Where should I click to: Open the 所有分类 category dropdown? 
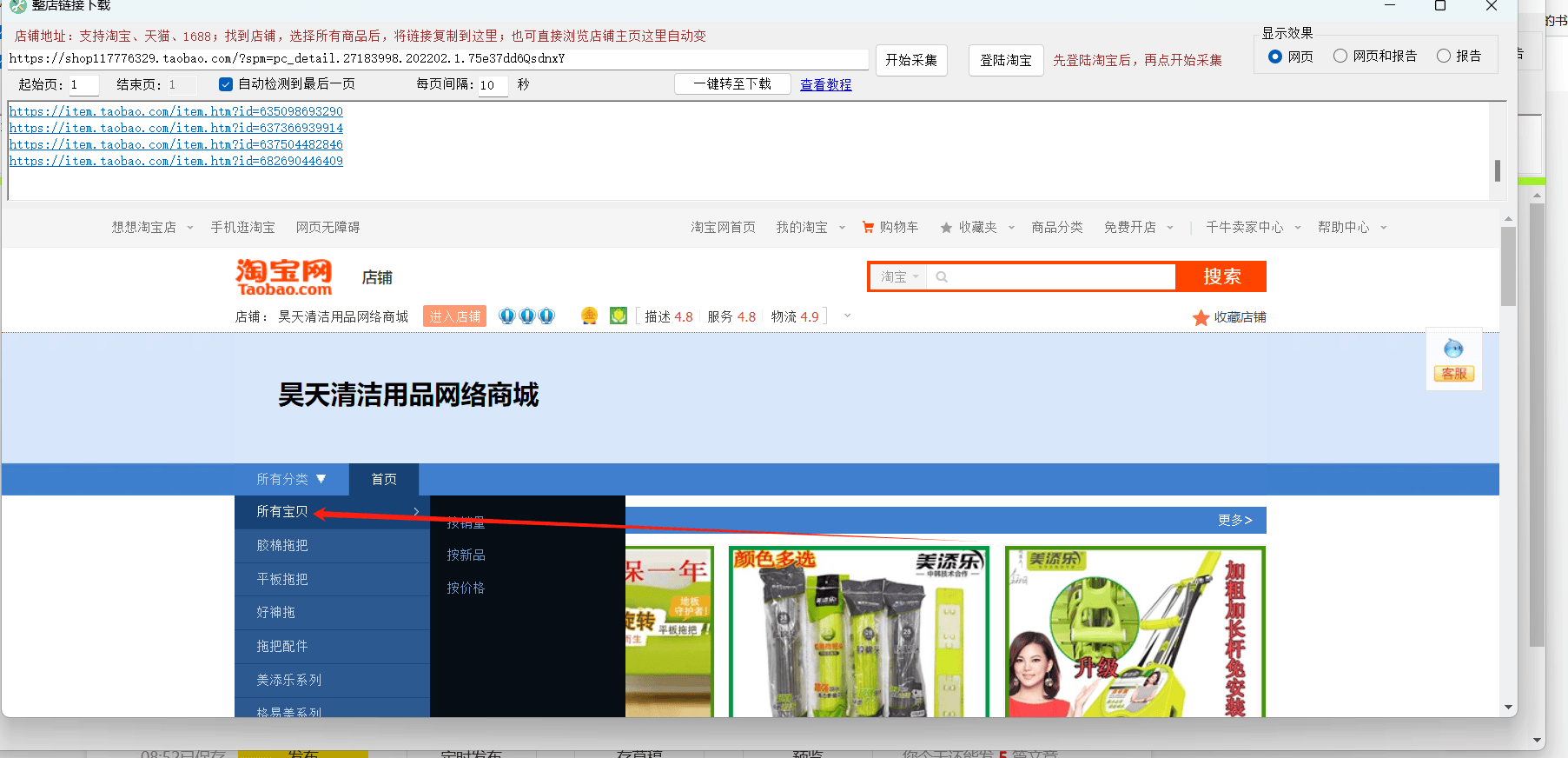292,479
